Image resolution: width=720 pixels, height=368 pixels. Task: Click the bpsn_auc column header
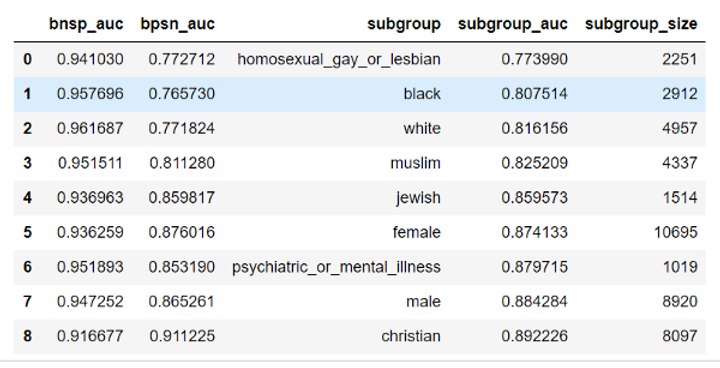(177, 24)
